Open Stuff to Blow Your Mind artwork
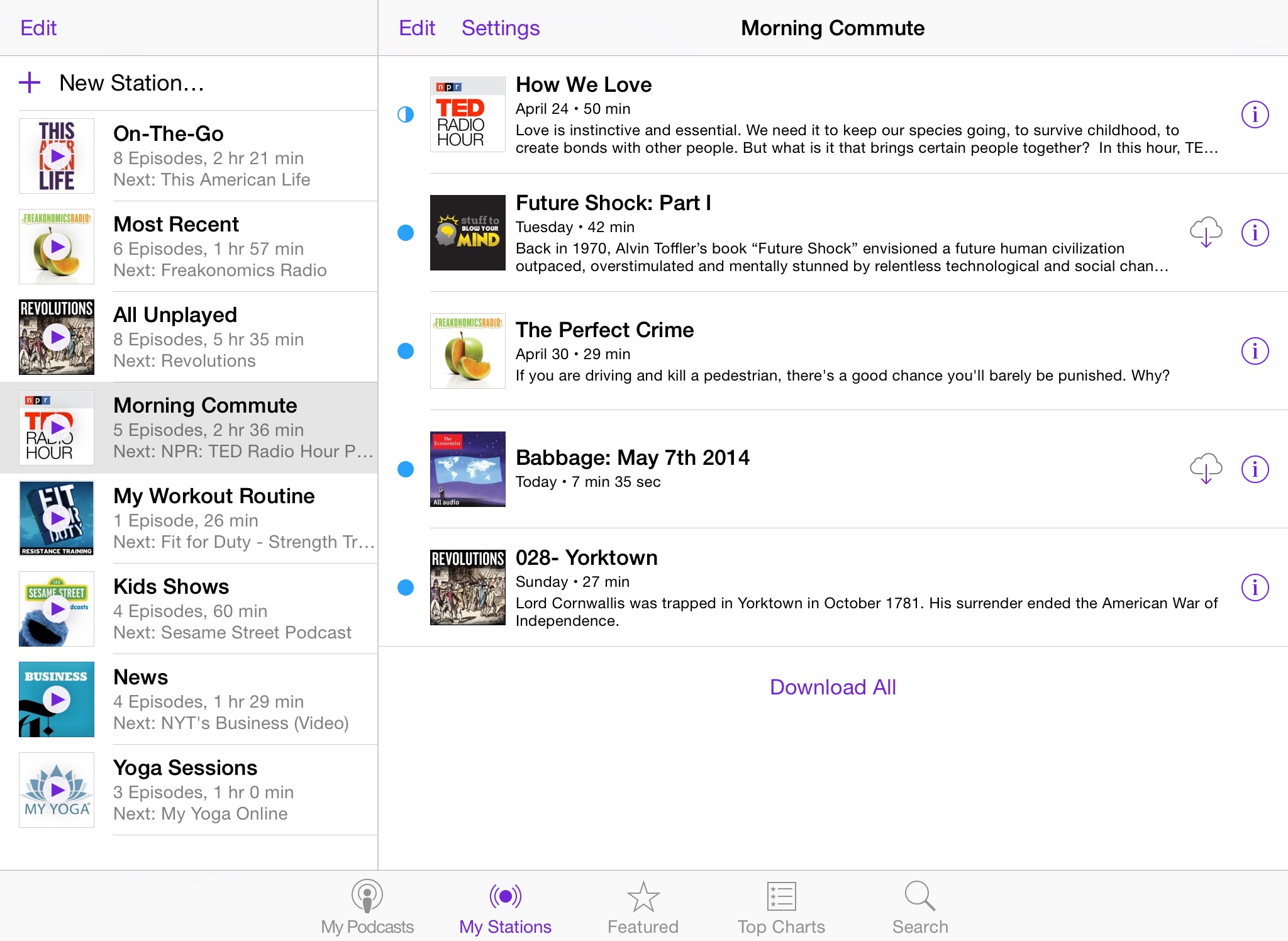 (x=468, y=233)
